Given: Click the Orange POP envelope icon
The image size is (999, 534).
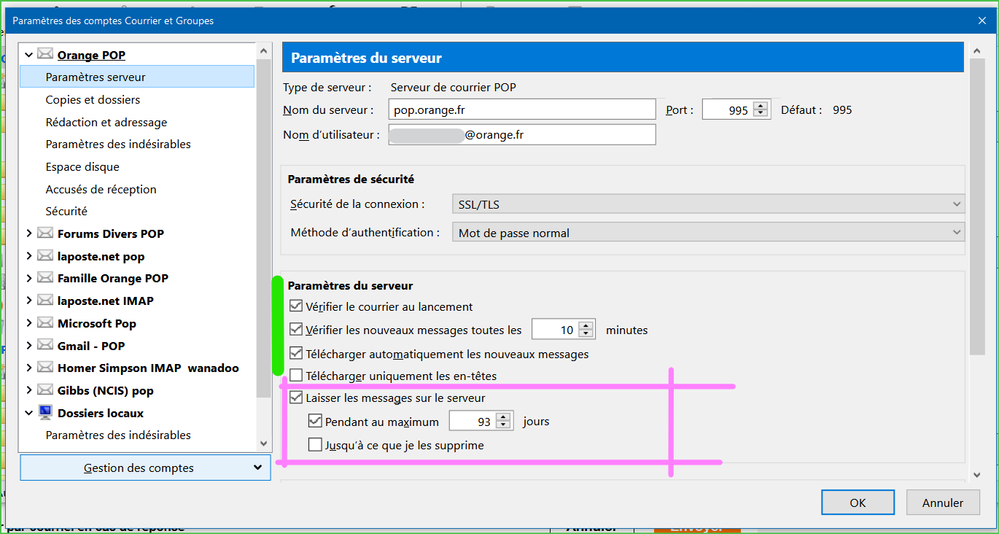Looking at the screenshot, I should (45, 54).
